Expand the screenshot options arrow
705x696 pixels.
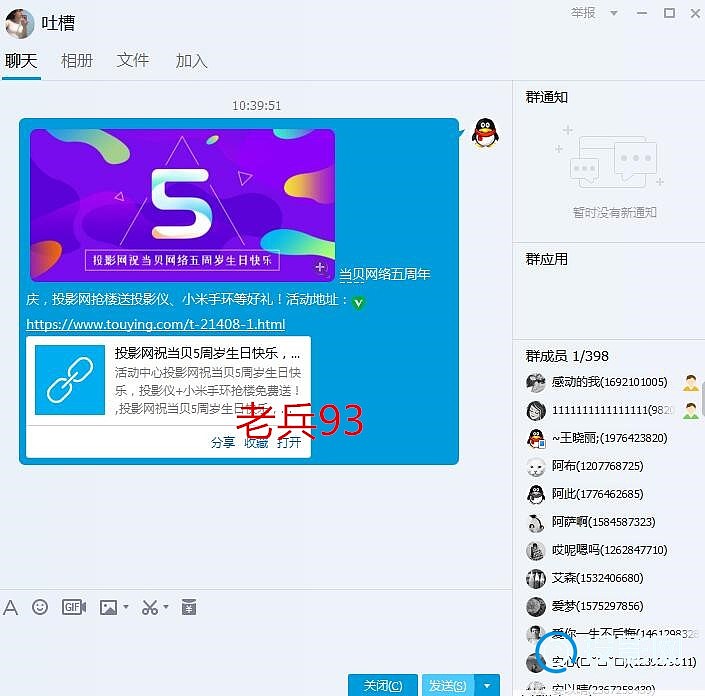pyautogui.click(x=166, y=607)
